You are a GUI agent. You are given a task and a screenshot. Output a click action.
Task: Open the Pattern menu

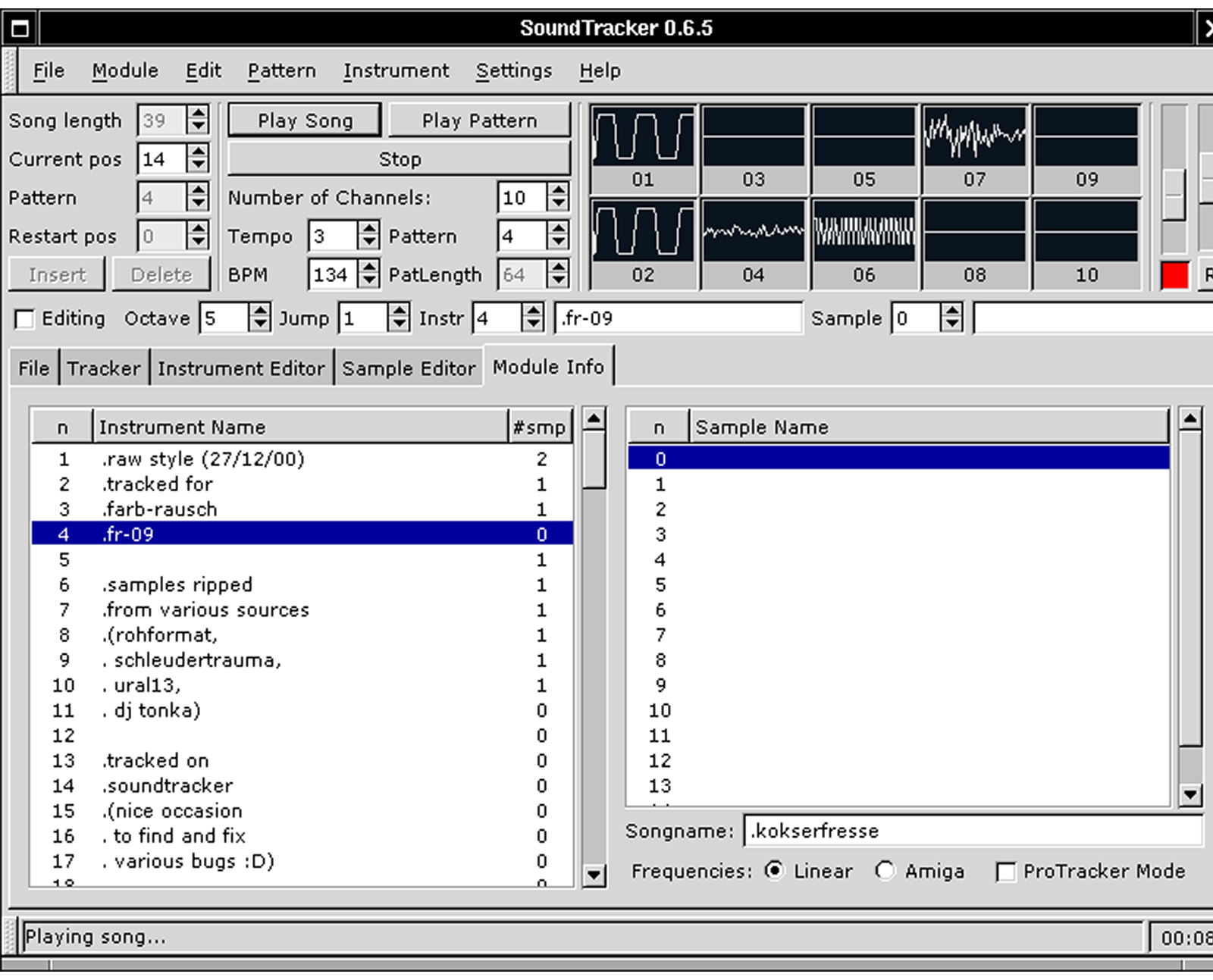pos(281,70)
